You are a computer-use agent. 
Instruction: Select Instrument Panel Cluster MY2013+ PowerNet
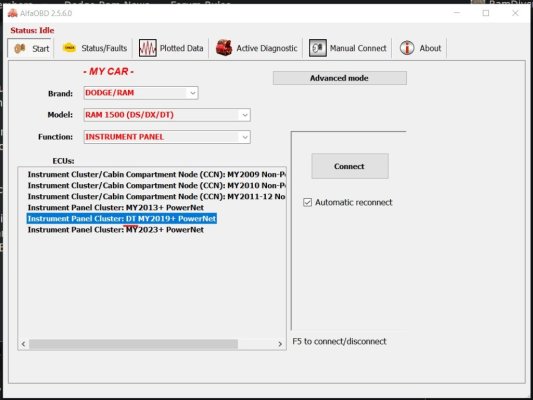coord(116,208)
